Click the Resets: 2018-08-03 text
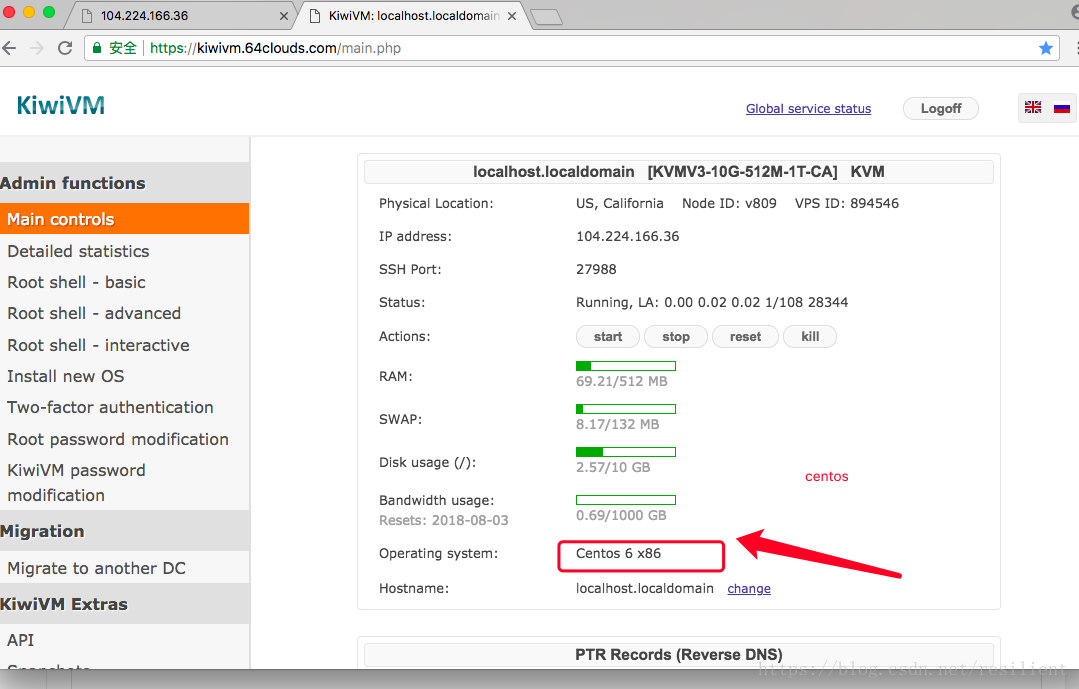This screenshot has height=689, width=1079. 444,520
